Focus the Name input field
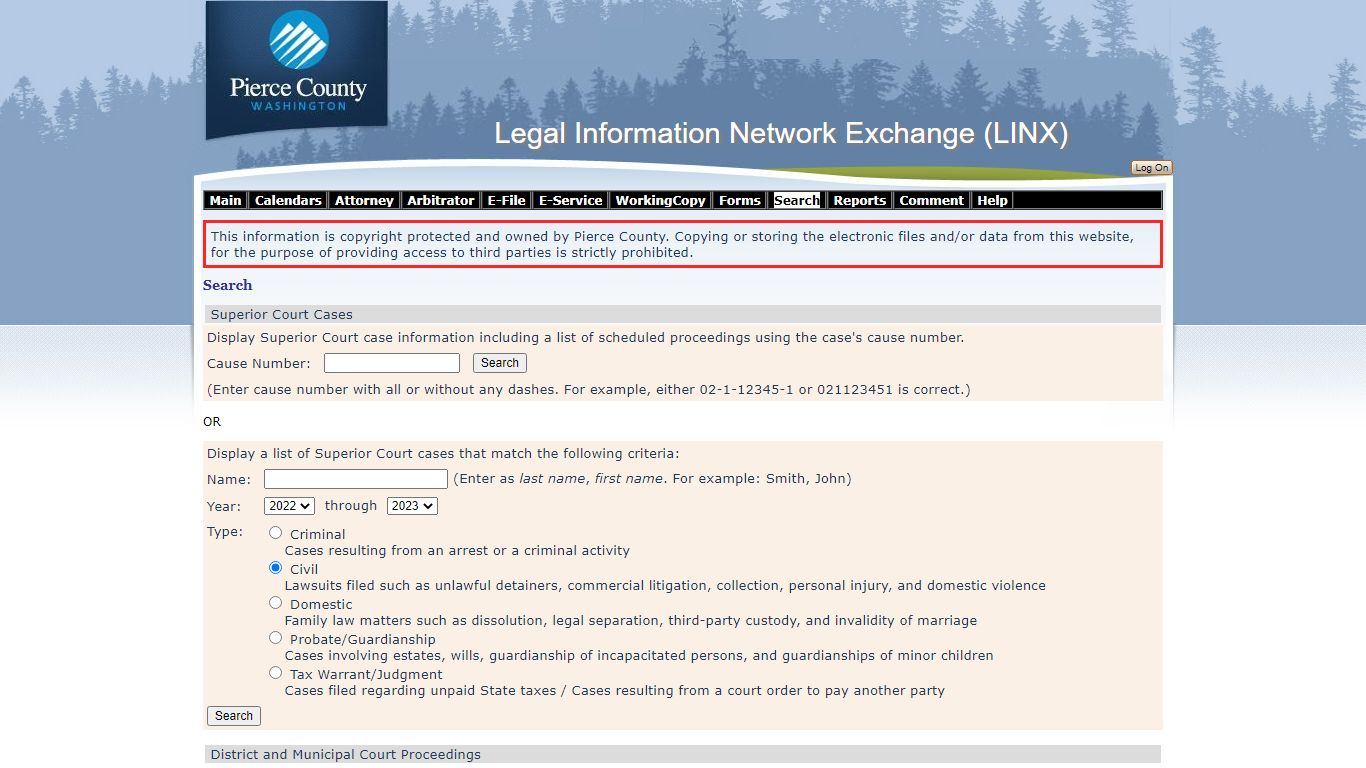The width and height of the screenshot is (1366, 768). 356,479
